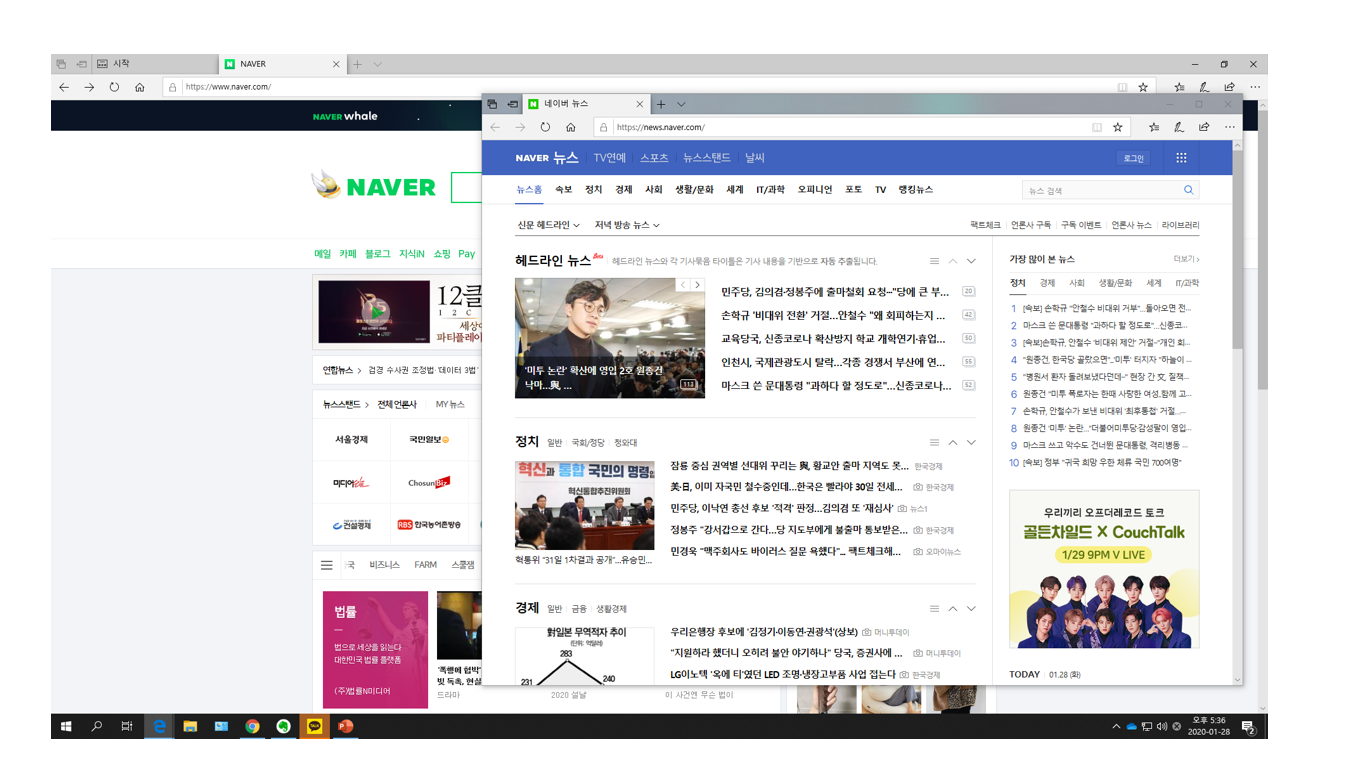The height and width of the screenshot is (774, 1372).
Task: Open hamburger menu icon in rear NAVER page
Action: (x=326, y=565)
